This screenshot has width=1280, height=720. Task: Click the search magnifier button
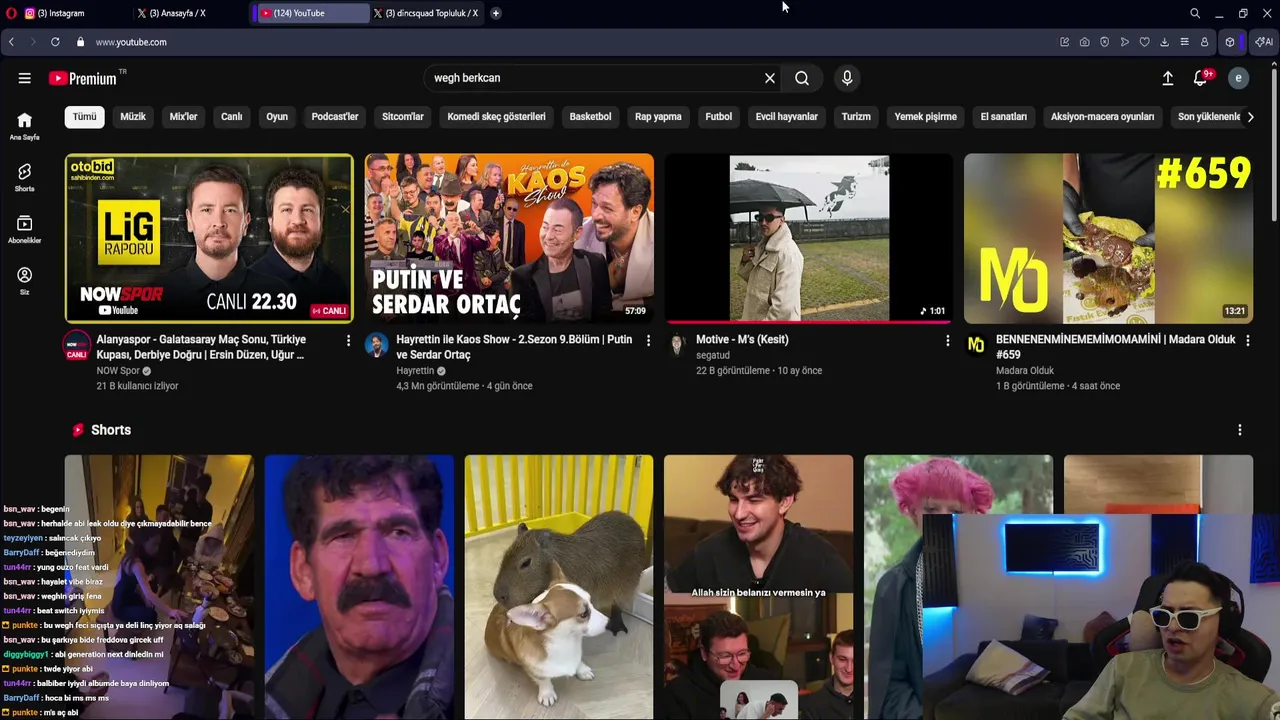[x=802, y=78]
